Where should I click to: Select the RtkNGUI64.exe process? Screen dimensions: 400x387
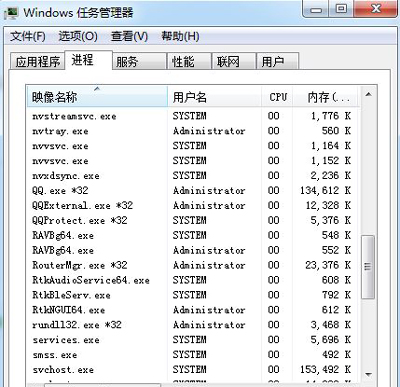click(193, 310)
